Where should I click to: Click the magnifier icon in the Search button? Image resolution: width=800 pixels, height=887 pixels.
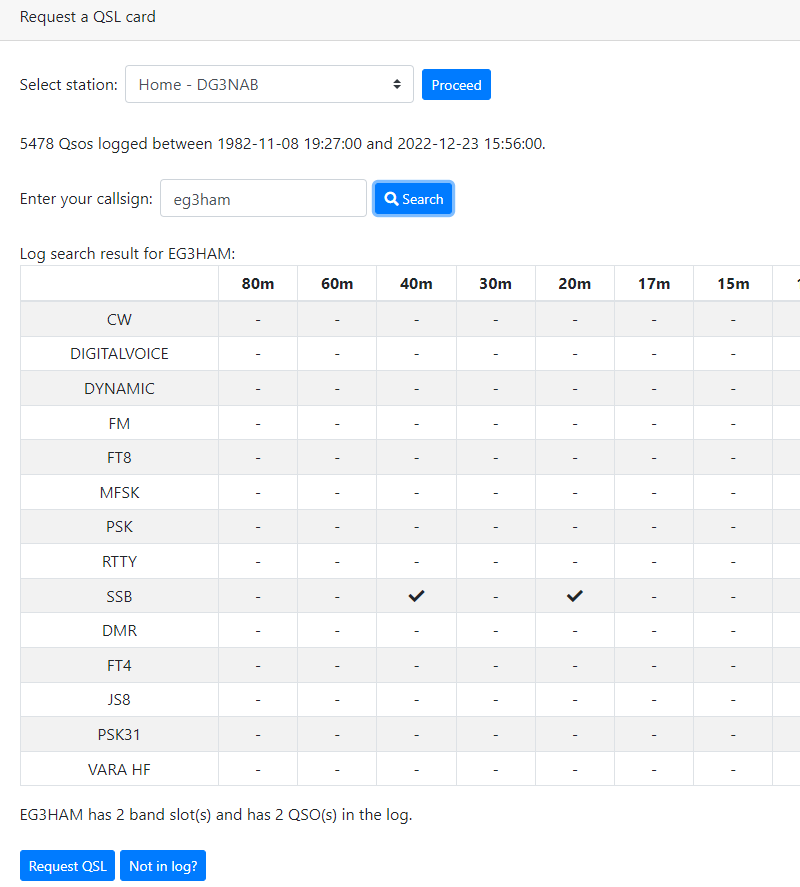pos(391,198)
